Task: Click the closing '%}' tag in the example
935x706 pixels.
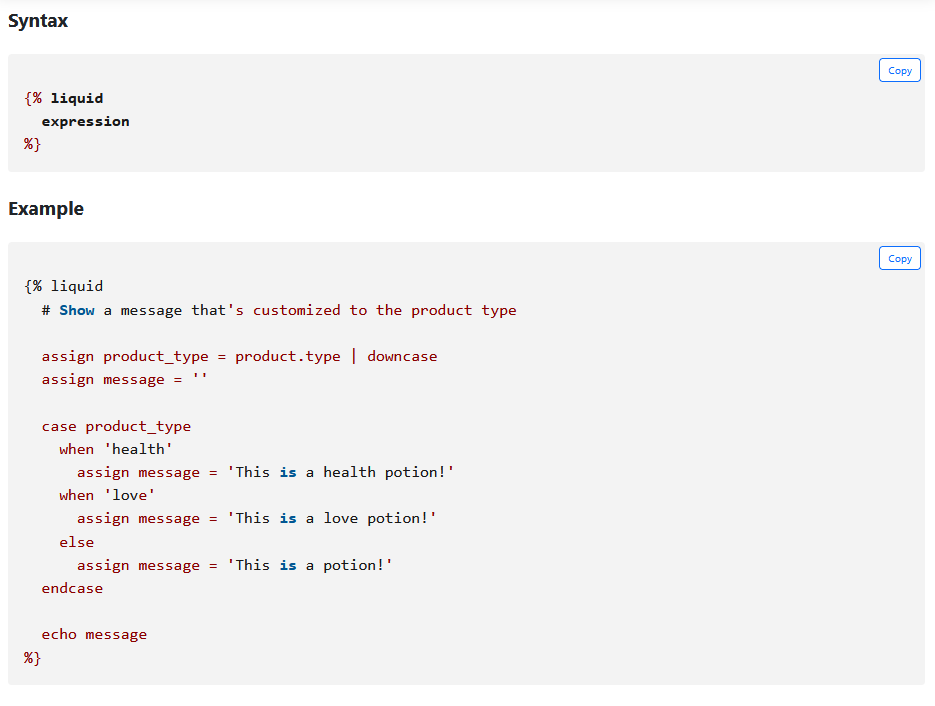Action: click(30, 657)
